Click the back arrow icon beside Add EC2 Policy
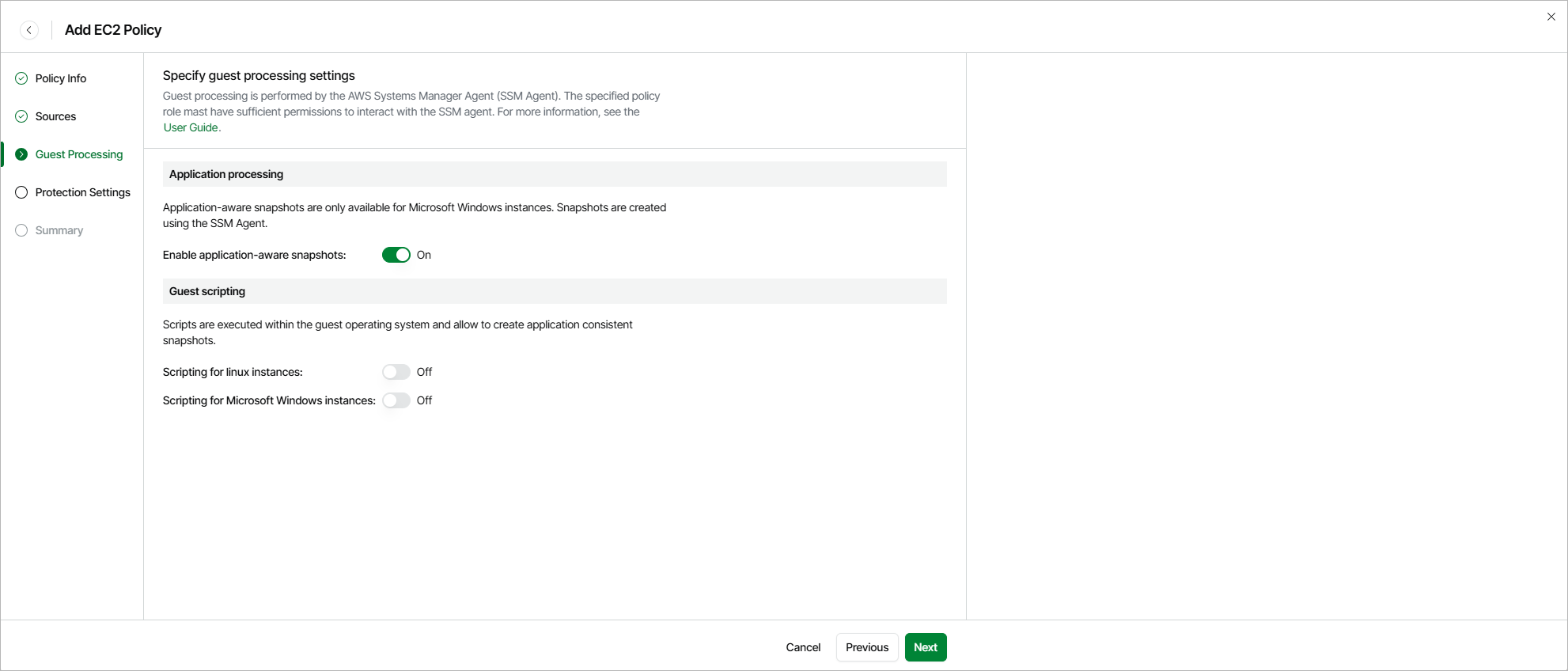The height and width of the screenshot is (671, 1568). [29, 30]
